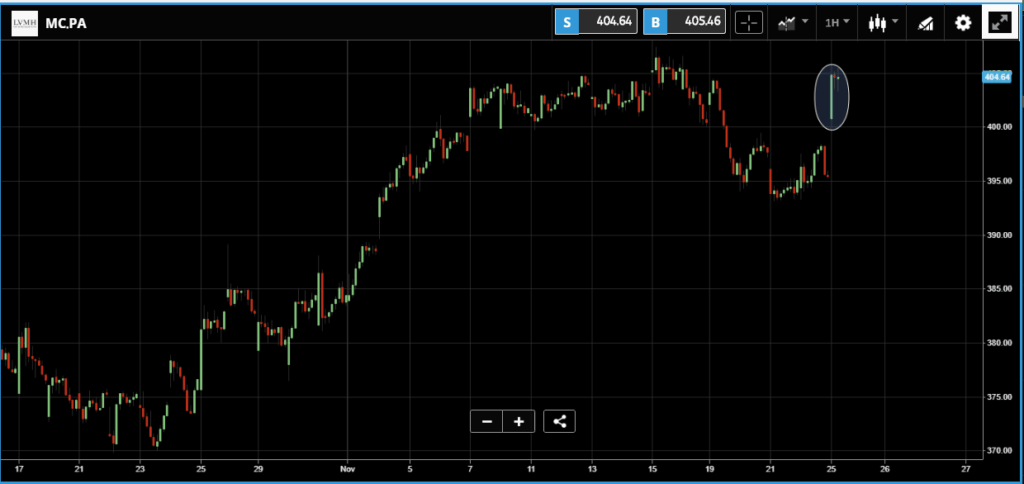
Task: Click the LVMH company logo
Action: click(24, 24)
